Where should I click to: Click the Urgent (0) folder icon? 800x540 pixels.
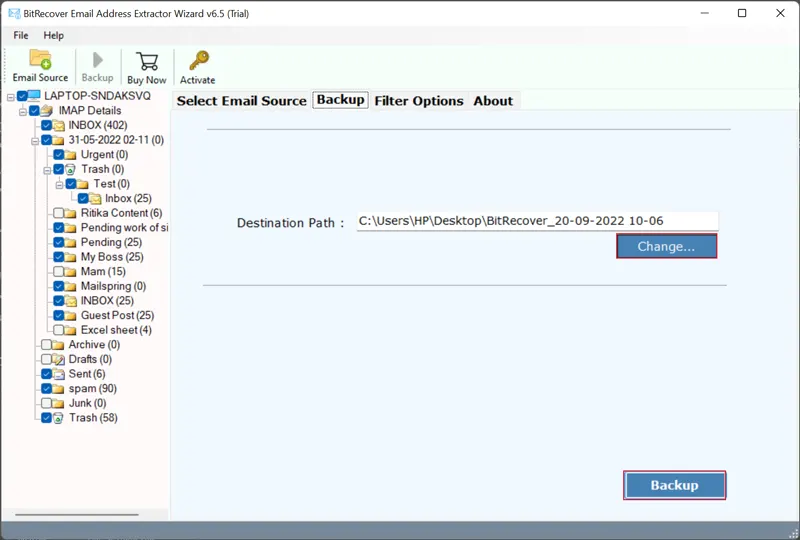coord(70,155)
